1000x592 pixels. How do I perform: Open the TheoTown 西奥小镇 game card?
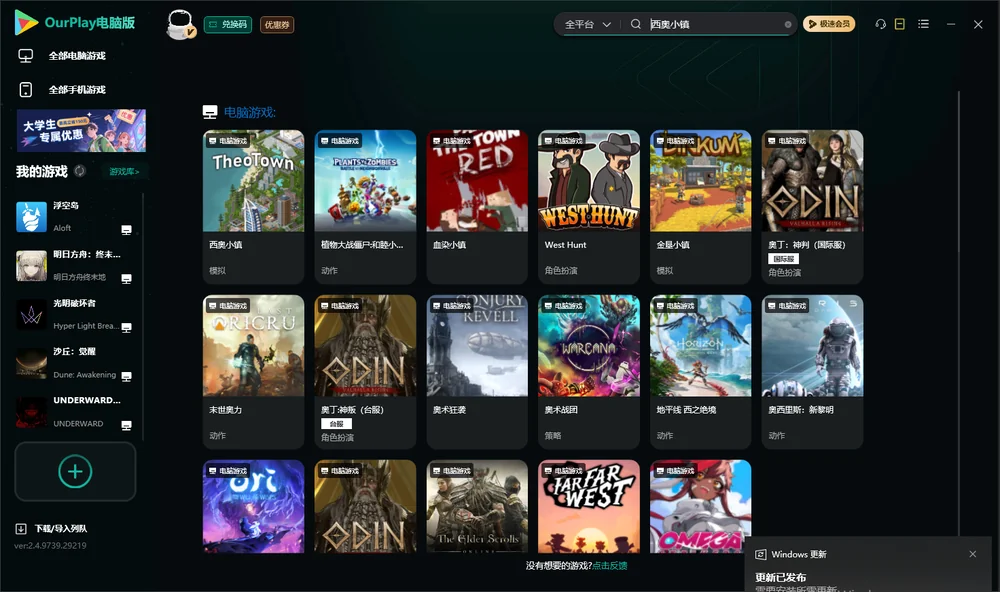[253, 207]
